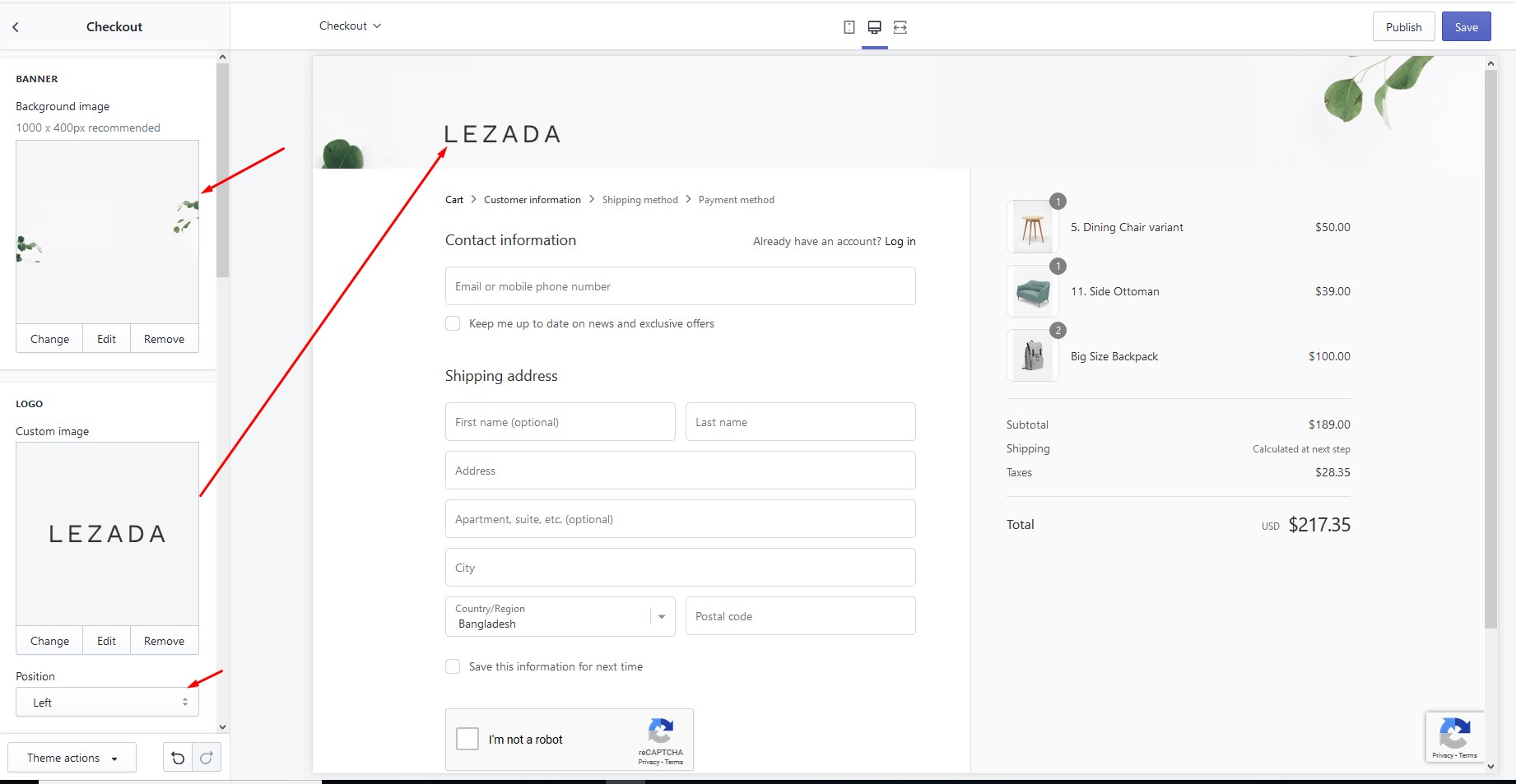1516x784 pixels.
Task: Click the Email or mobile phone field
Action: tap(680, 286)
